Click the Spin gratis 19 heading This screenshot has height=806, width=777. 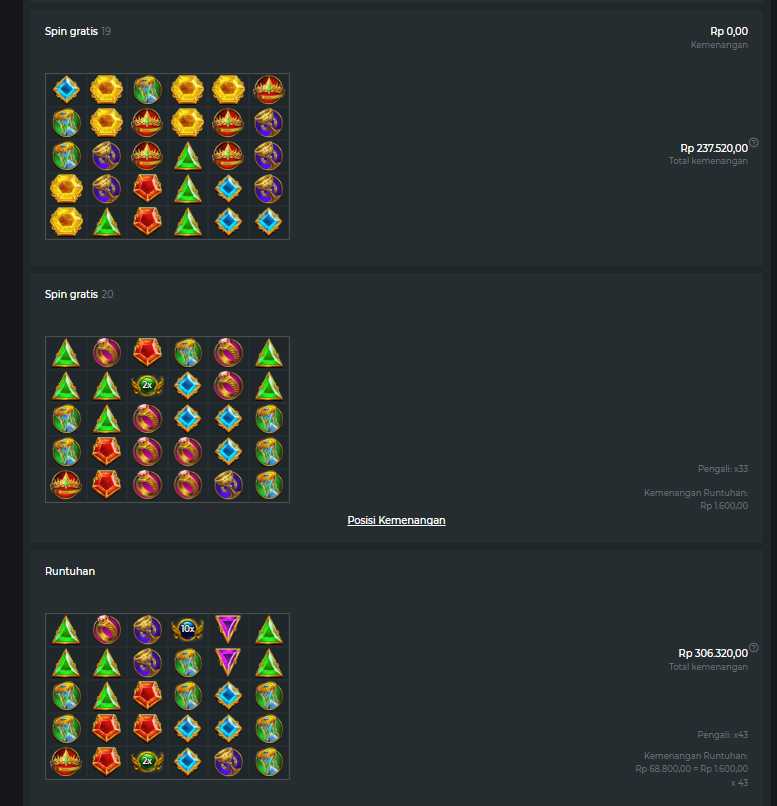click(x=78, y=31)
